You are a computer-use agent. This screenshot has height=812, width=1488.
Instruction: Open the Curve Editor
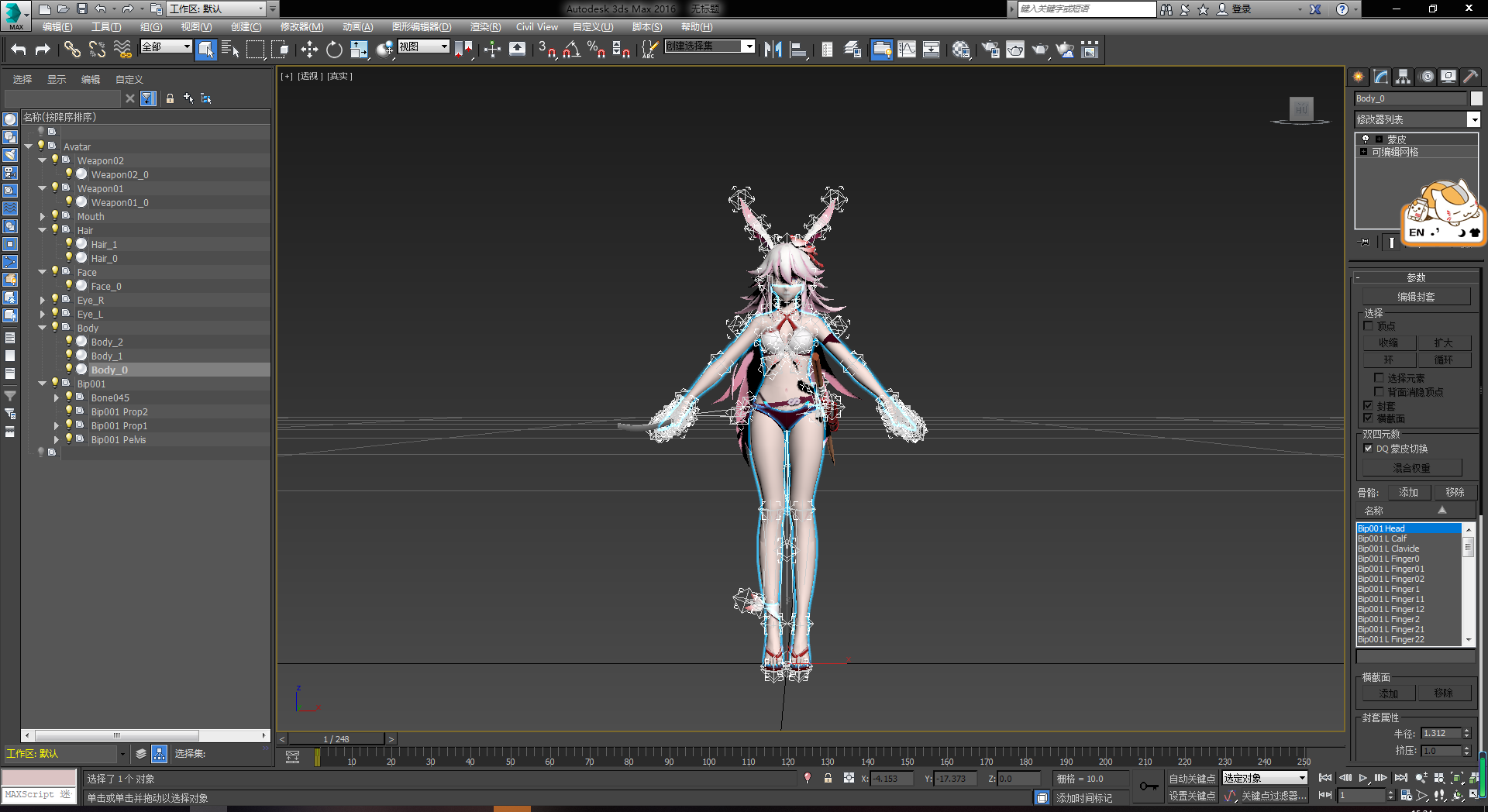907,50
